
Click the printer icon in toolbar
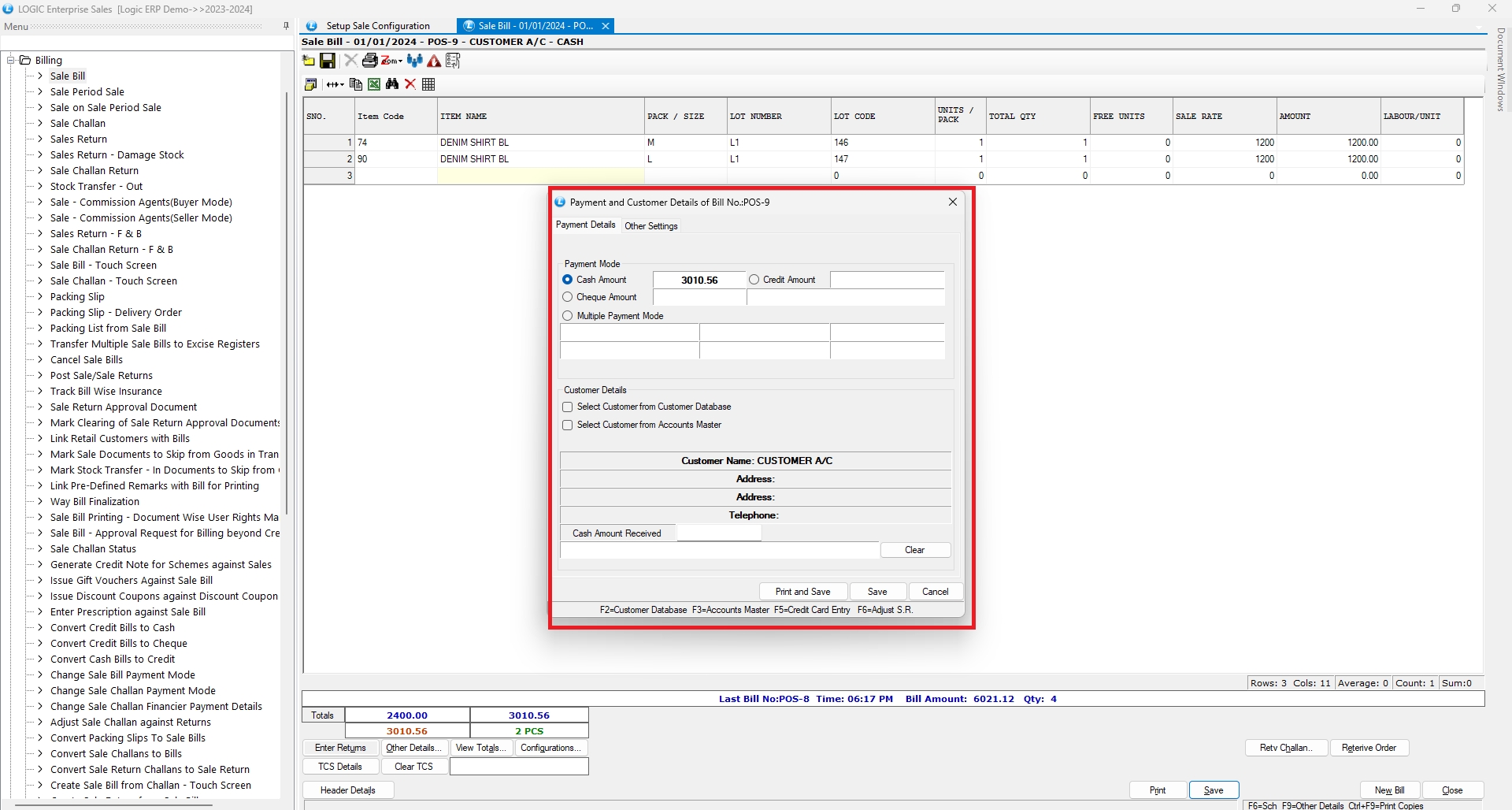pyautogui.click(x=369, y=61)
